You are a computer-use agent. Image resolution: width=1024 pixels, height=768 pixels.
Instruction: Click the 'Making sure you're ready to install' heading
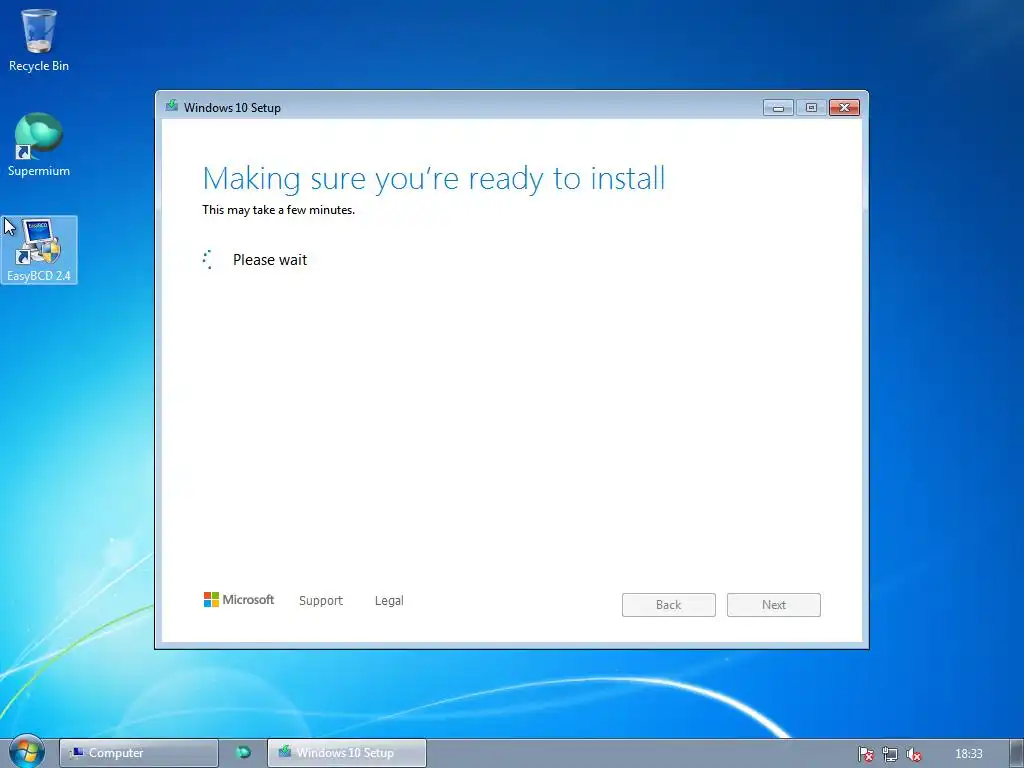434,178
